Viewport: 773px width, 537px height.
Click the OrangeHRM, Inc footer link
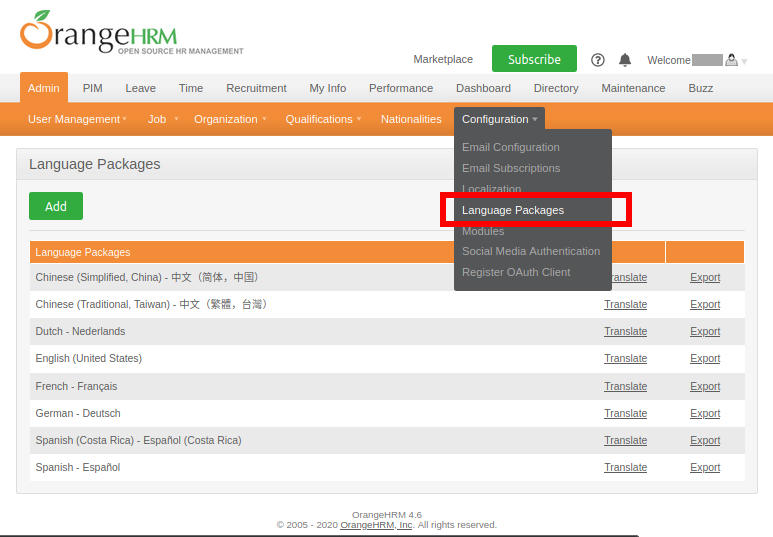pyautogui.click(x=376, y=525)
